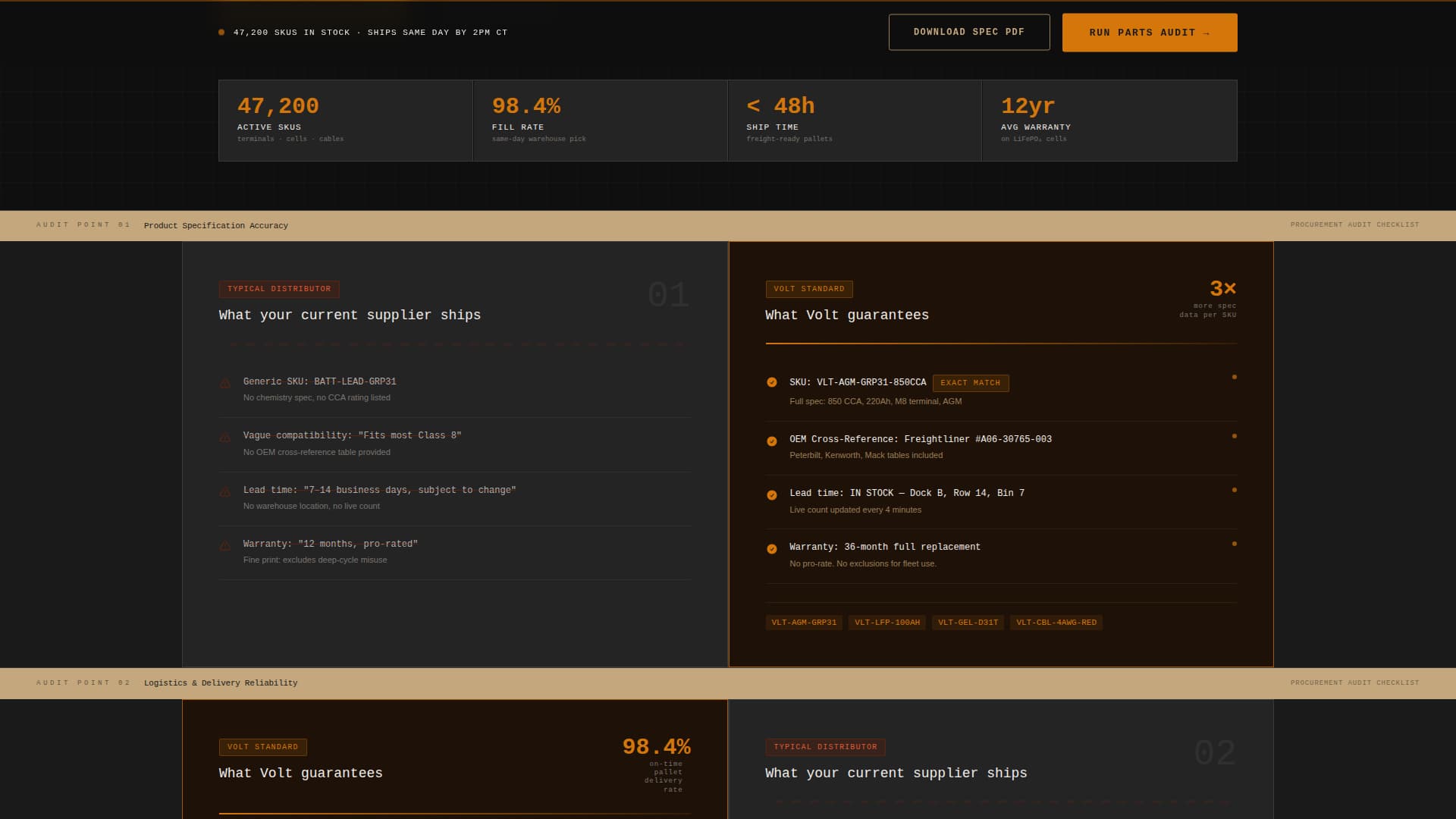Open the Procurement Audit Checklist in the header strip
Screen dimensions: 1456x819
[x=1354, y=224]
